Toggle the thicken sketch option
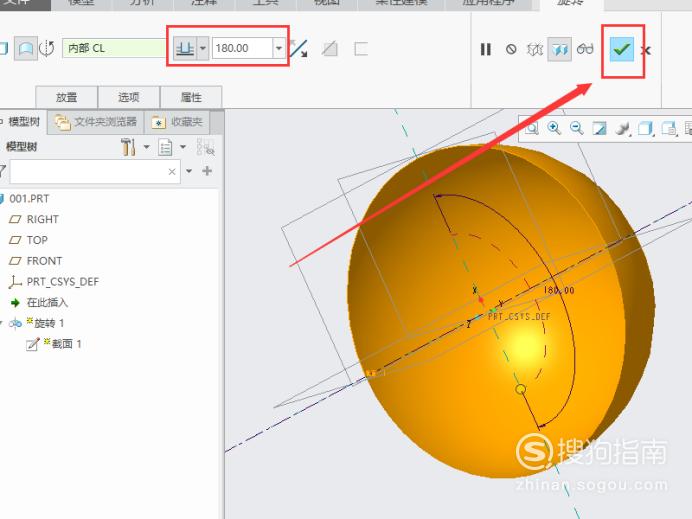Image resolution: width=692 pixels, height=519 pixels. [x=361, y=49]
